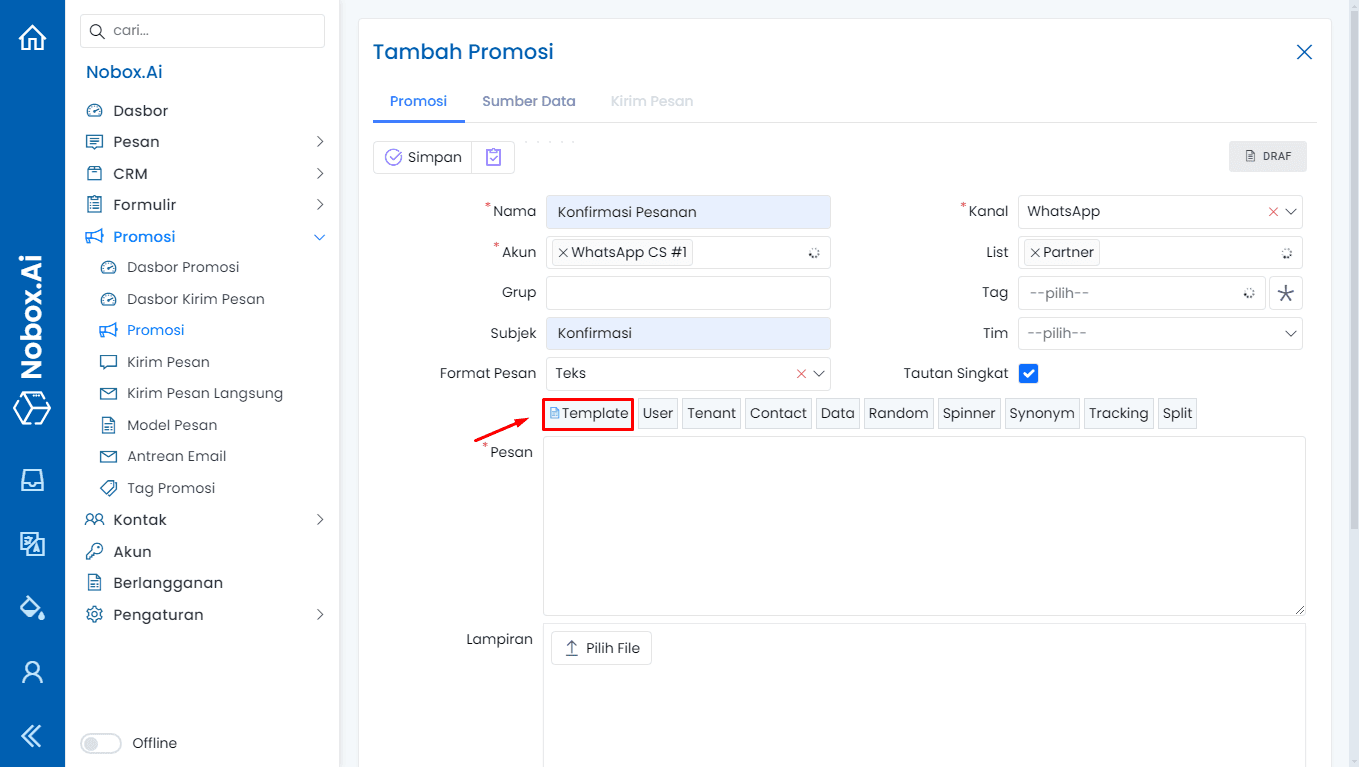The width and height of the screenshot is (1359, 767).
Task: Collapse sidebar with double chevron icon
Action: point(32,737)
